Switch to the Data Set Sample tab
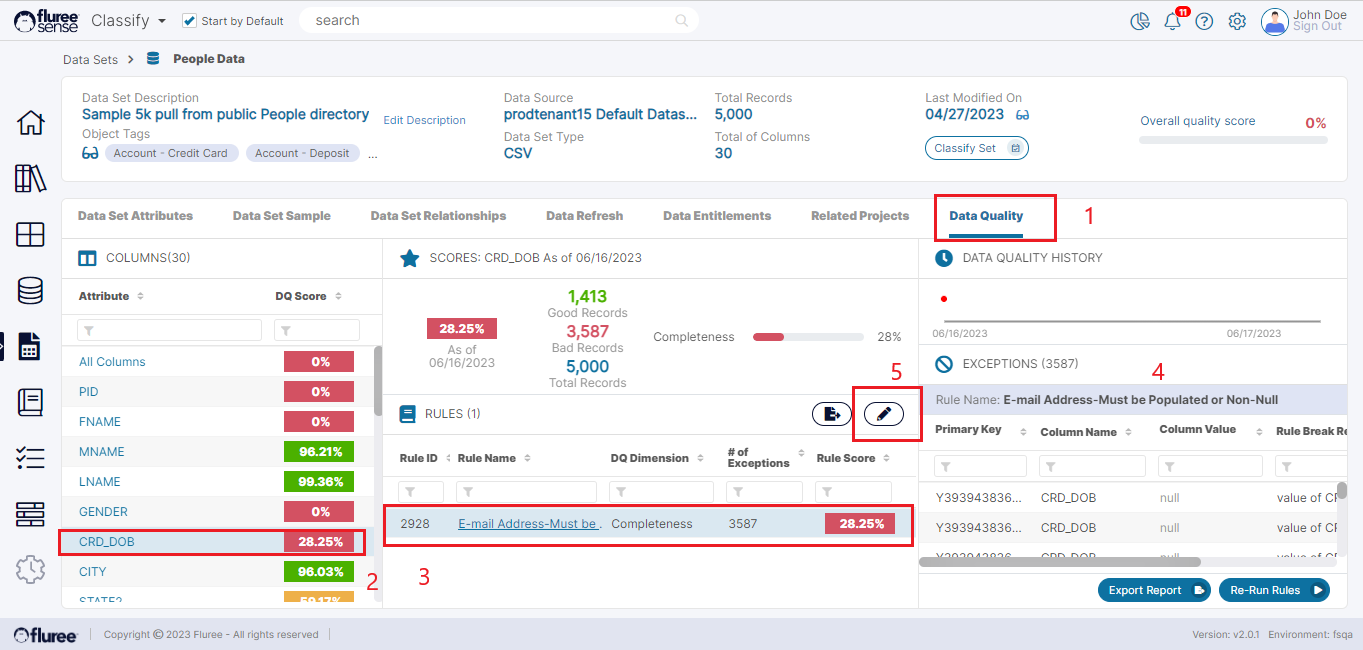Screen dimensions: 1363x650 click(281, 216)
